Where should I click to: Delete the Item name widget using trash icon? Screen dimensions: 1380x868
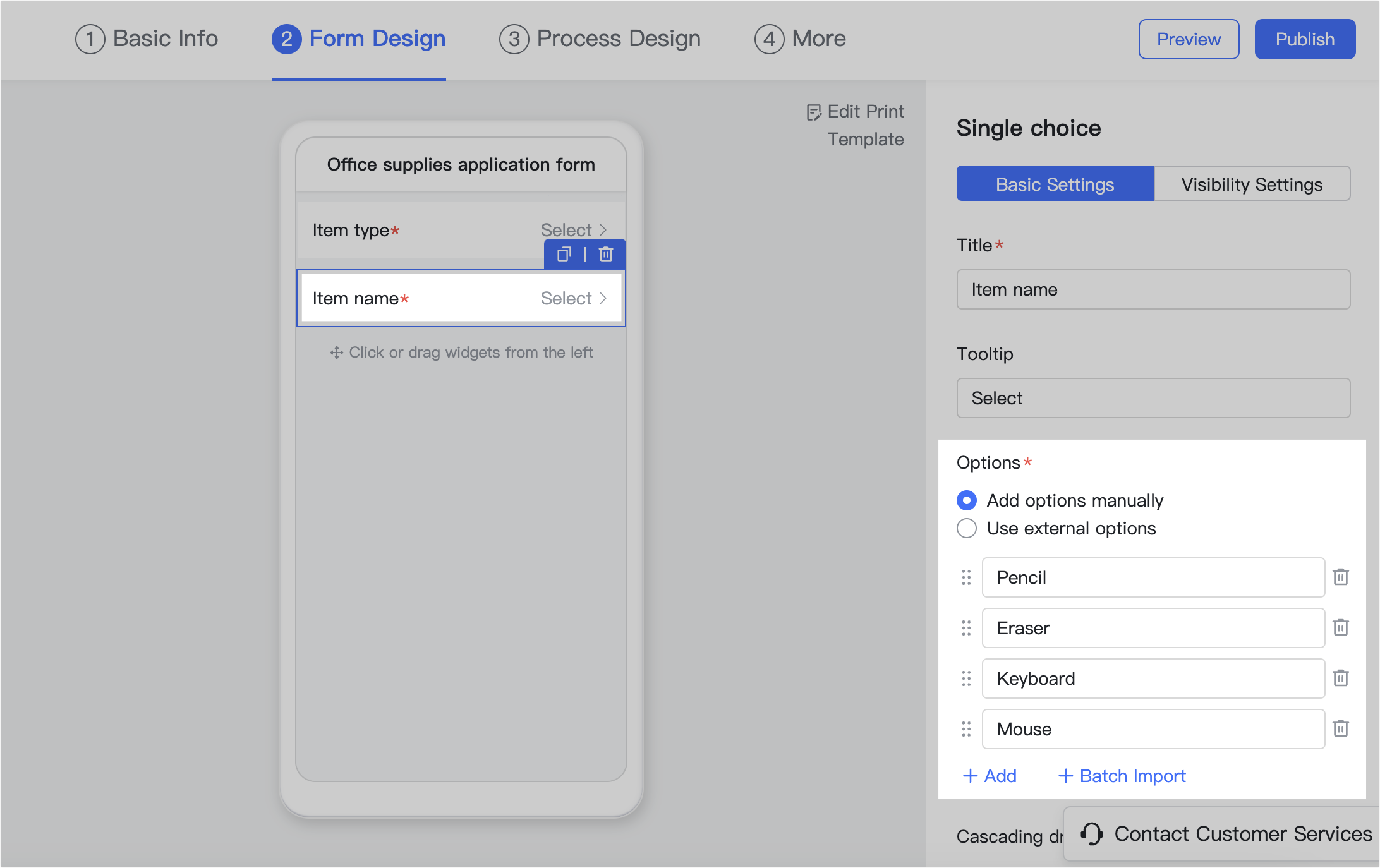click(x=605, y=255)
